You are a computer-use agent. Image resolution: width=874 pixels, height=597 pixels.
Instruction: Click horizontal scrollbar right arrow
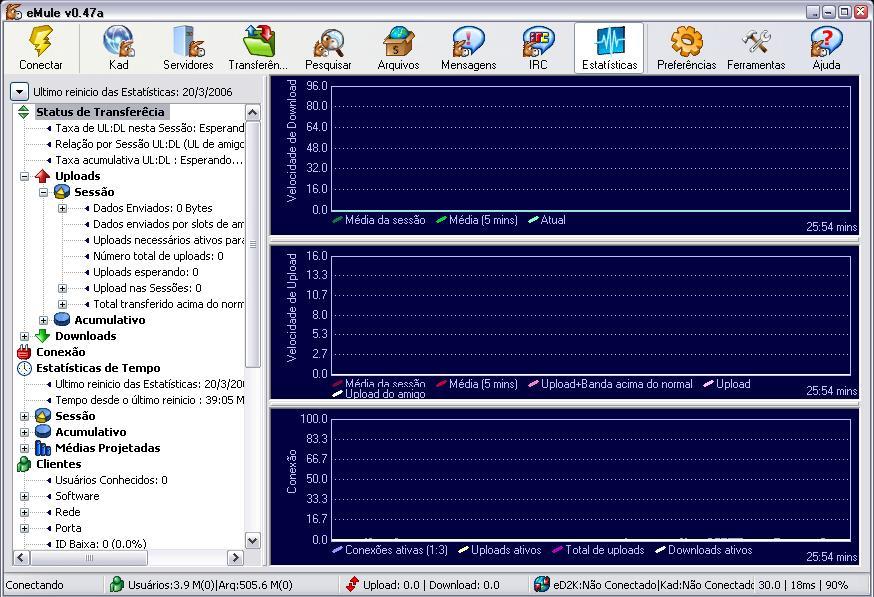[x=235, y=557]
